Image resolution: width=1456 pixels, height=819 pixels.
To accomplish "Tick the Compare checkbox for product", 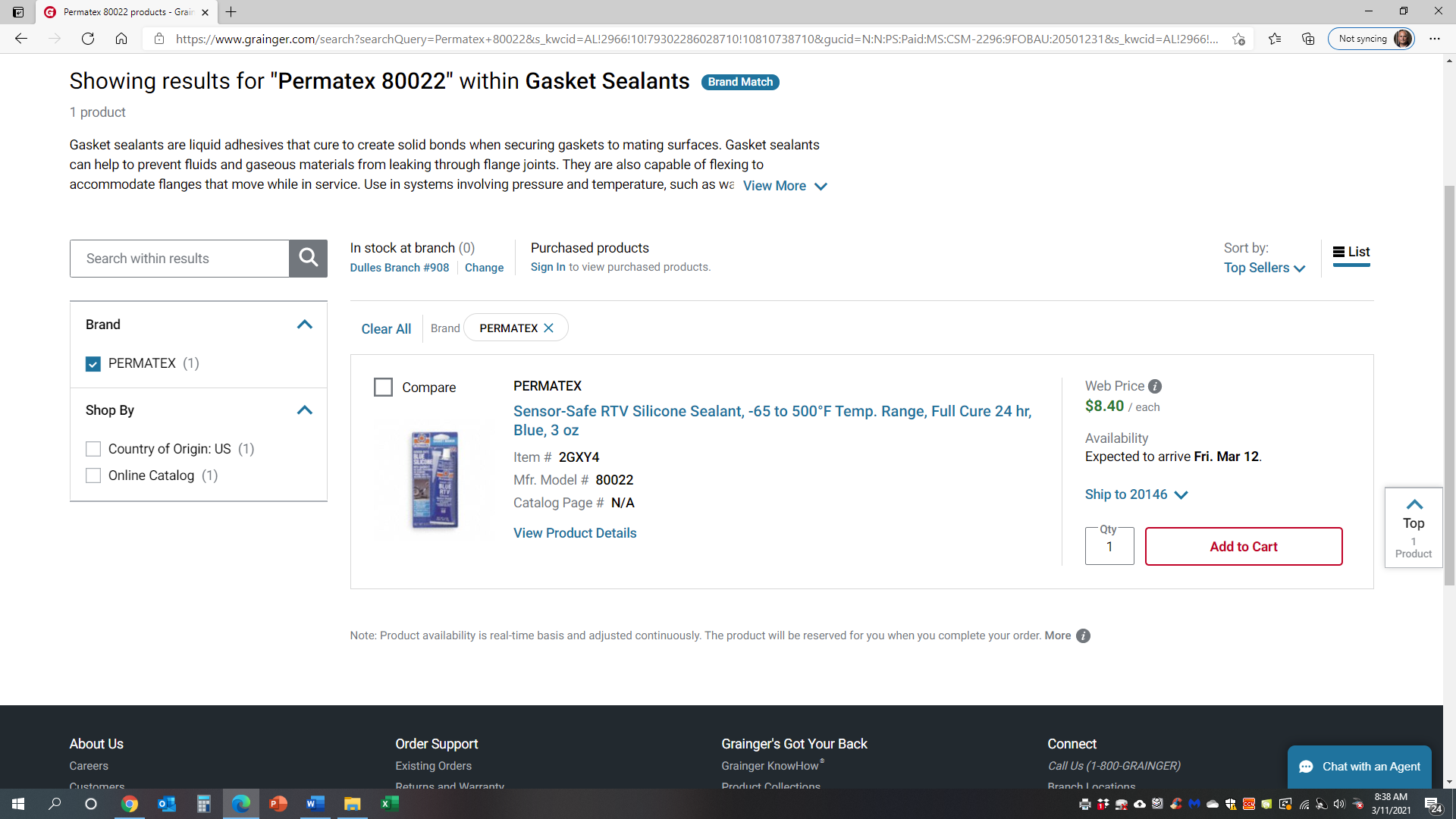I will pos(384,388).
